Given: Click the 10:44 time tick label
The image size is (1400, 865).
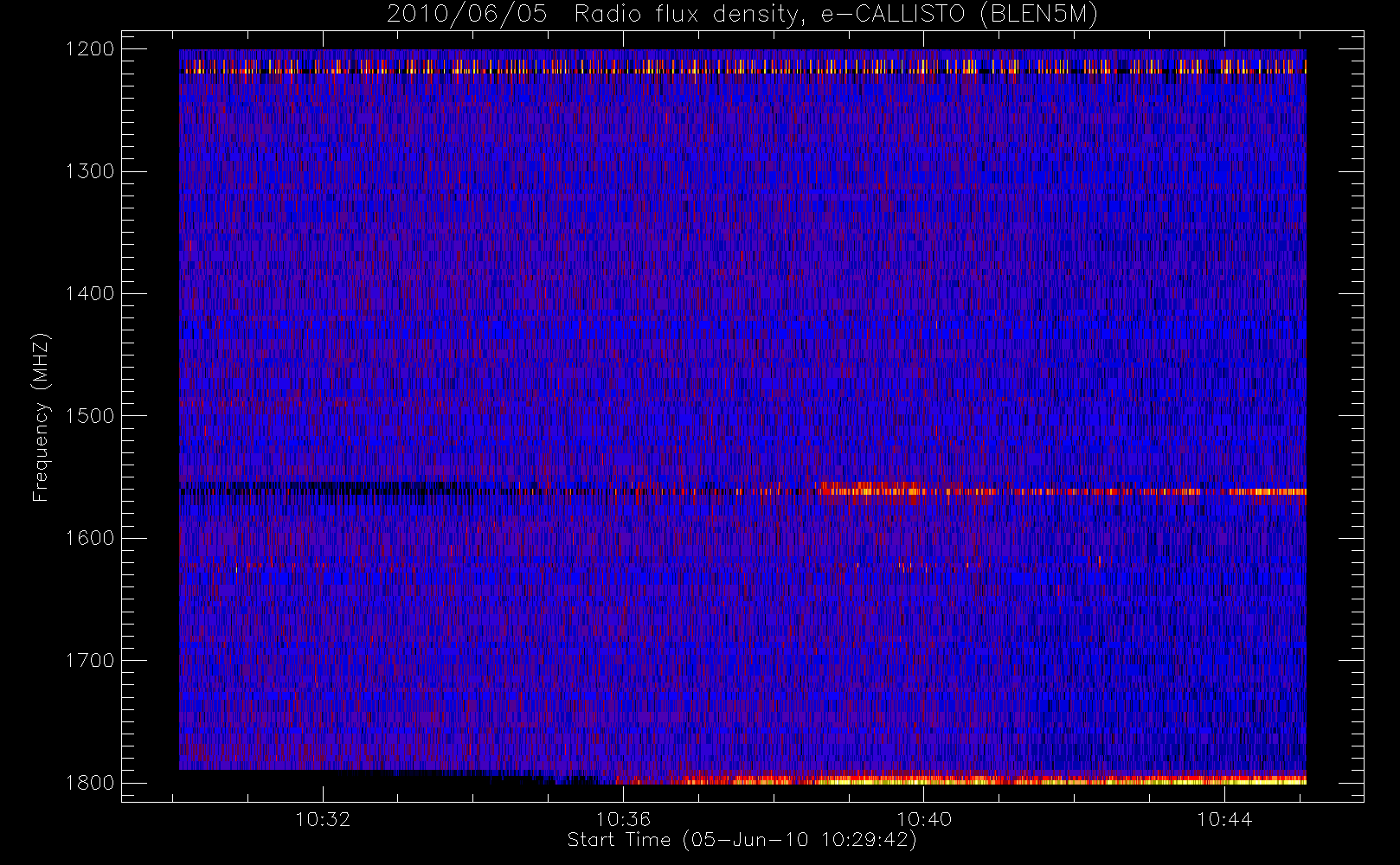Looking at the screenshot, I should click(1224, 819).
